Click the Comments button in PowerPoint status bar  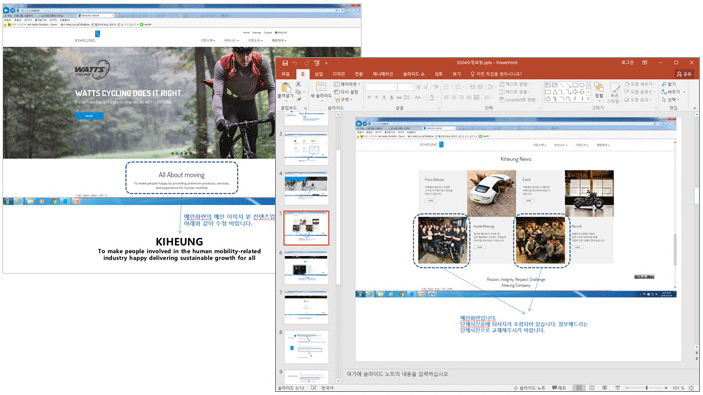[559, 388]
